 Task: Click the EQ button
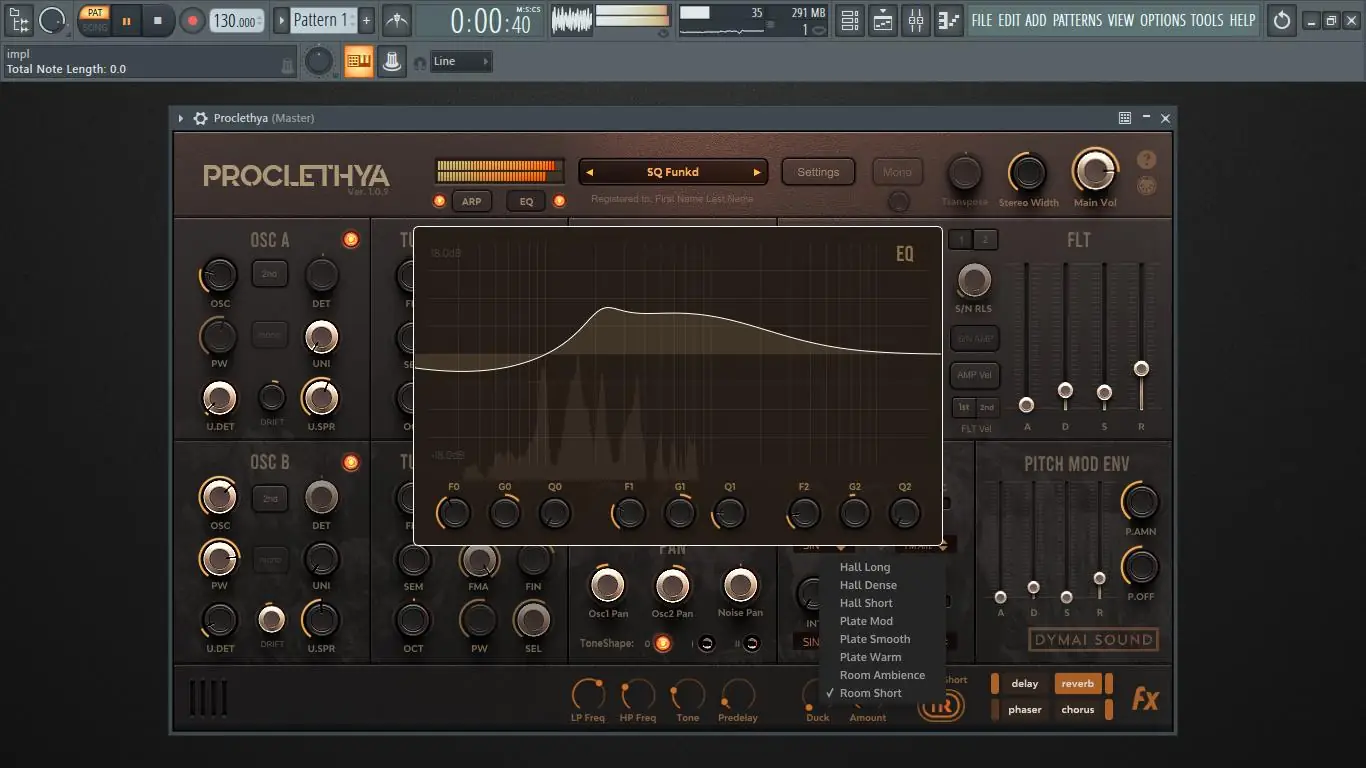(x=526, y=201)
